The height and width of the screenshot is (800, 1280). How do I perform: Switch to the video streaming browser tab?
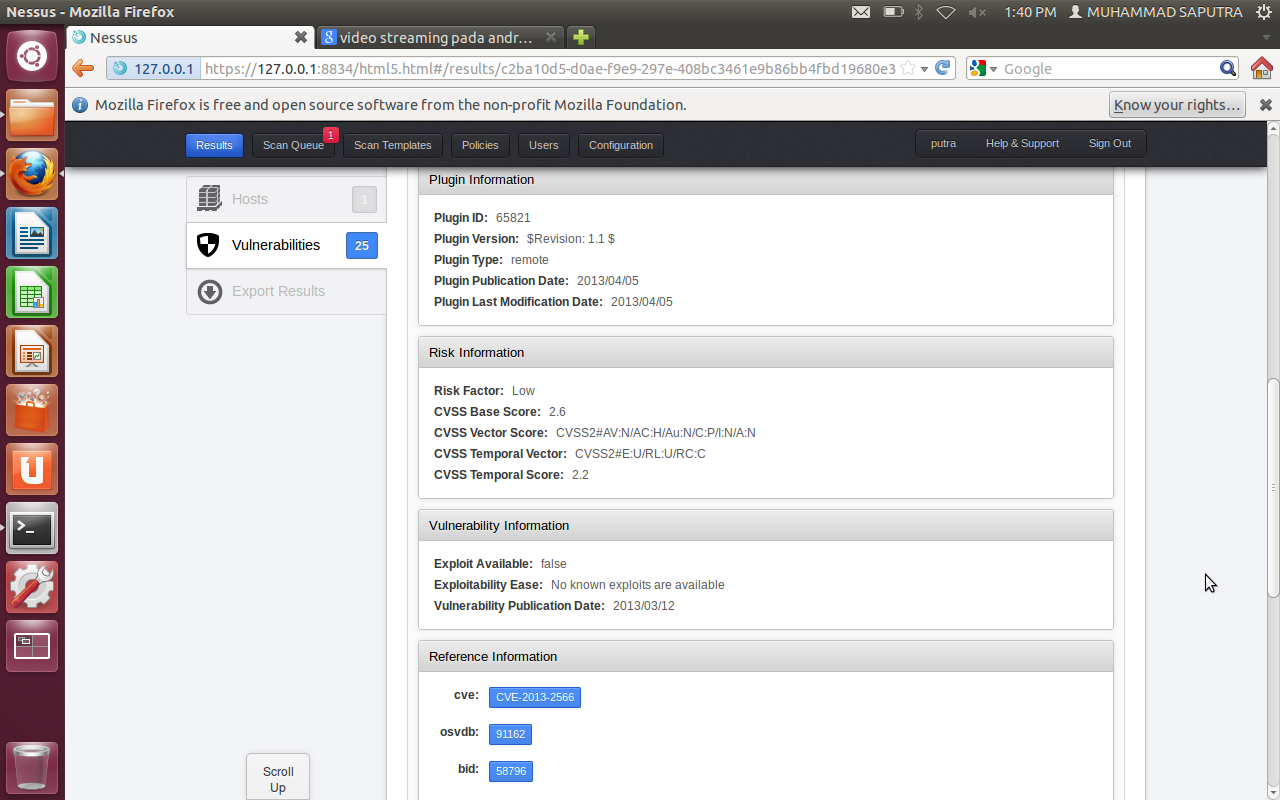(437, 36)
